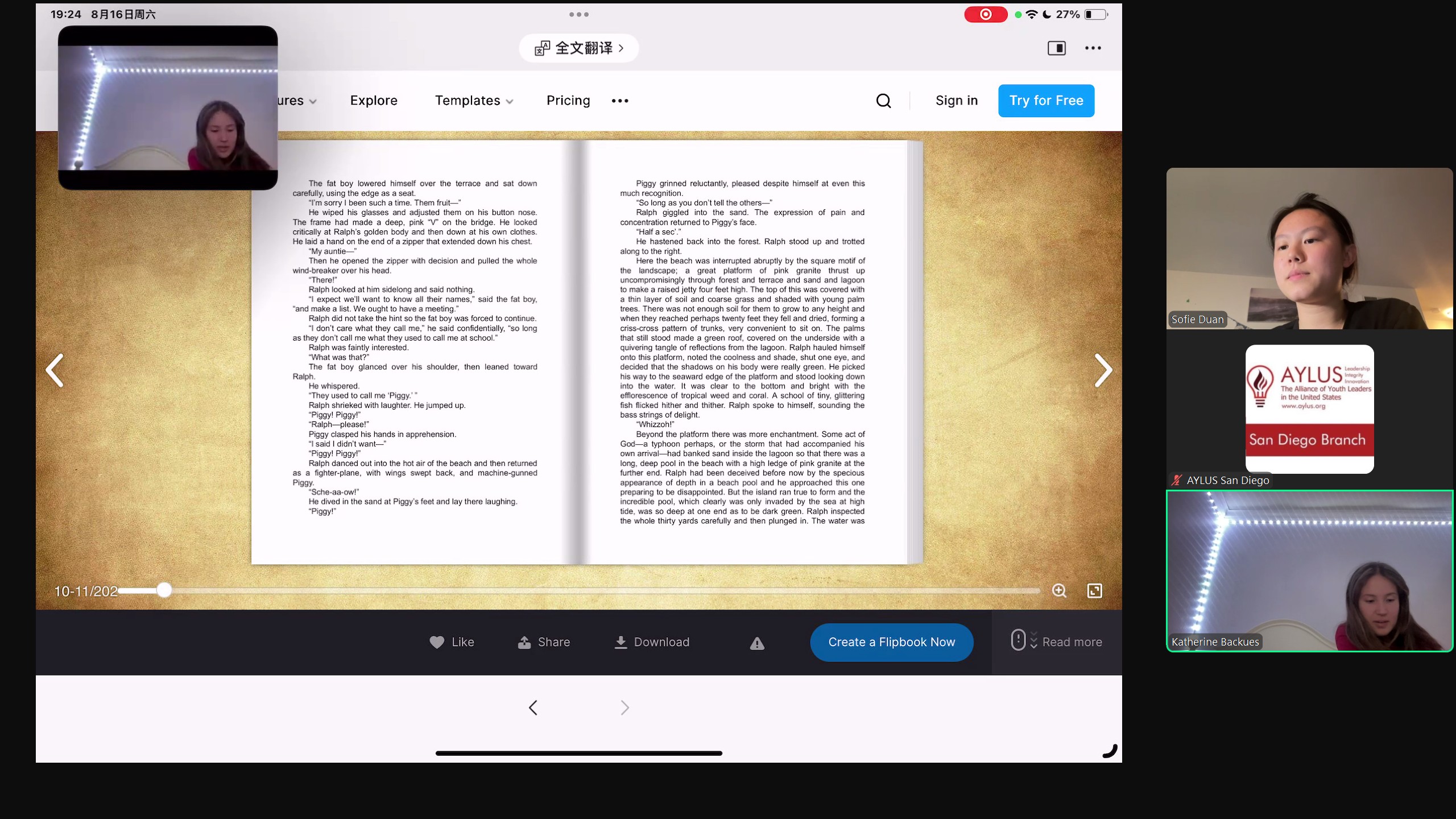Like this flipbook with the heart icon
Image resolution: width=1456 pixels, height=819 pixels.
click(x=437, y=642)
